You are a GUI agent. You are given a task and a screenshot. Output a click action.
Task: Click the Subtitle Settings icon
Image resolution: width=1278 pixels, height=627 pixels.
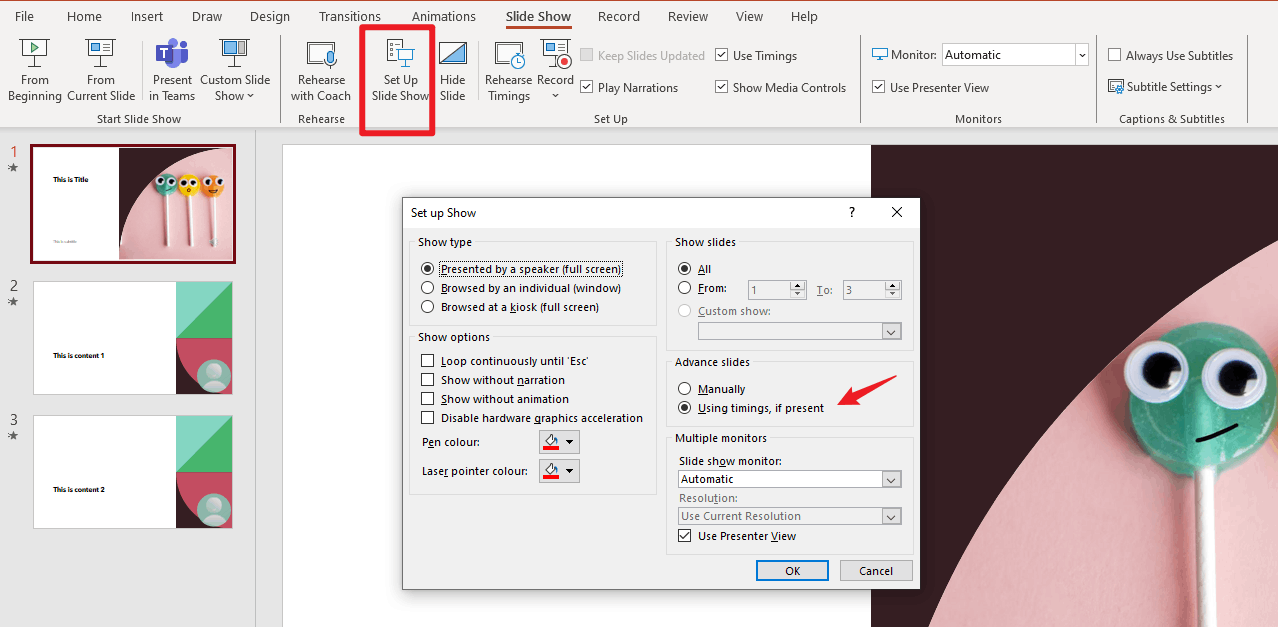point(1116,87)
